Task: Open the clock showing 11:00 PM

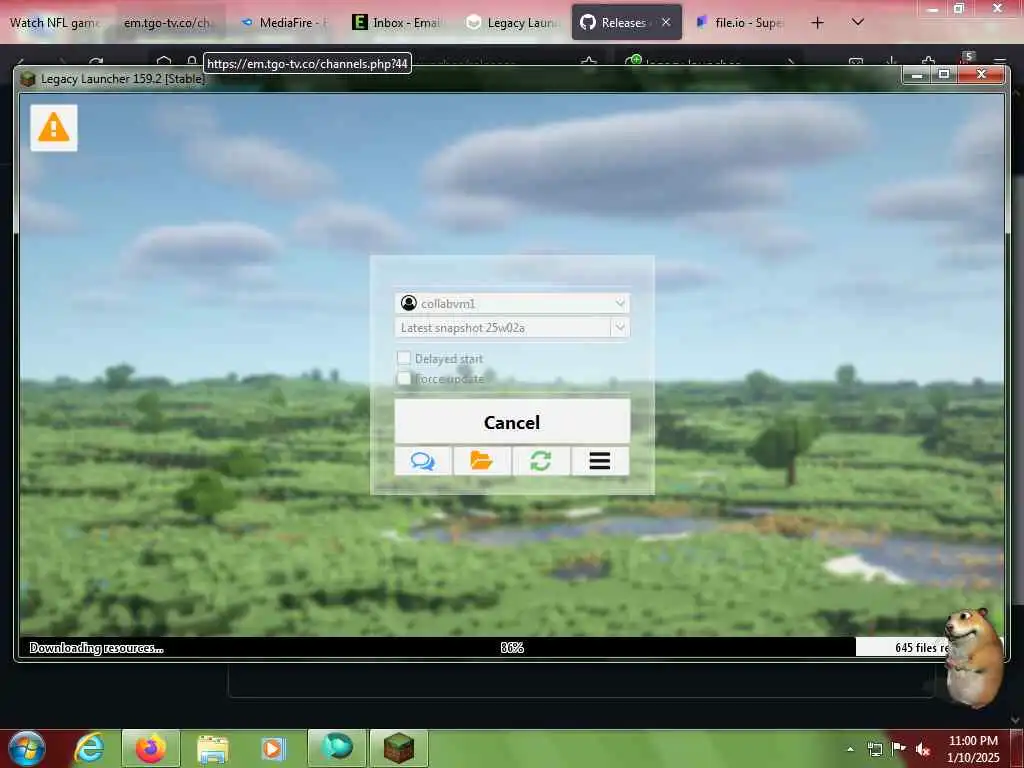Action: 973,749
